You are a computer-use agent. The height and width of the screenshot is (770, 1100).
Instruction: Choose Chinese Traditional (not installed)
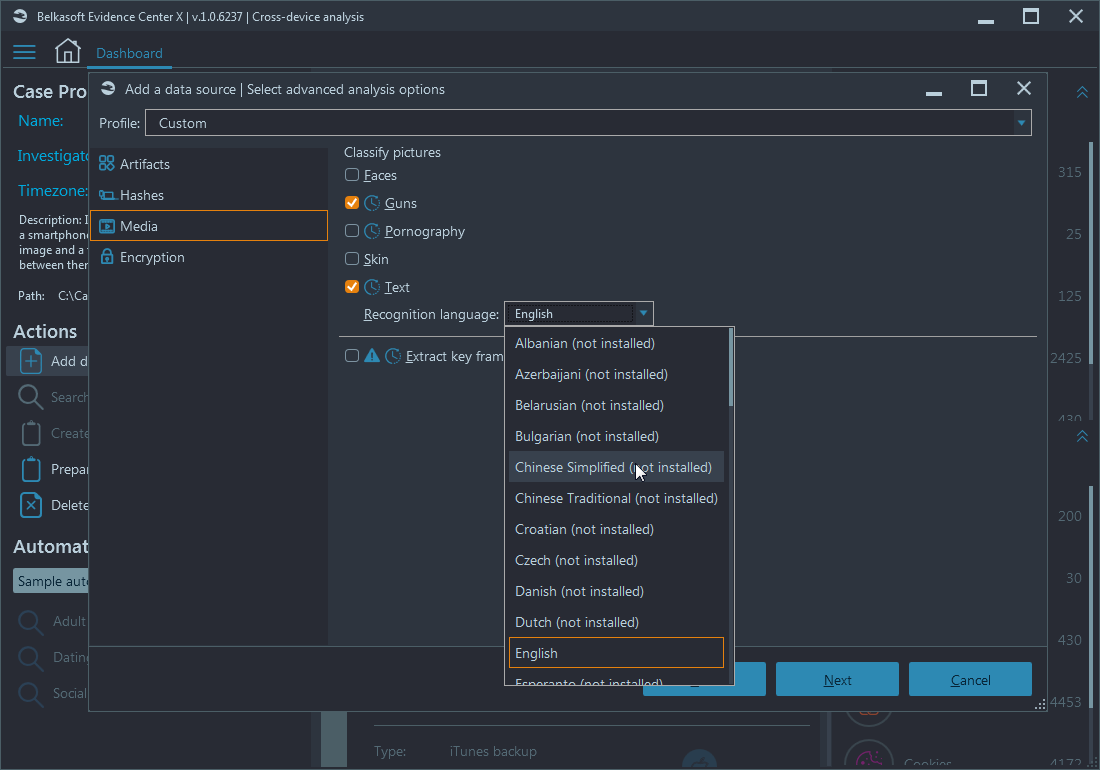coord(616,498)
